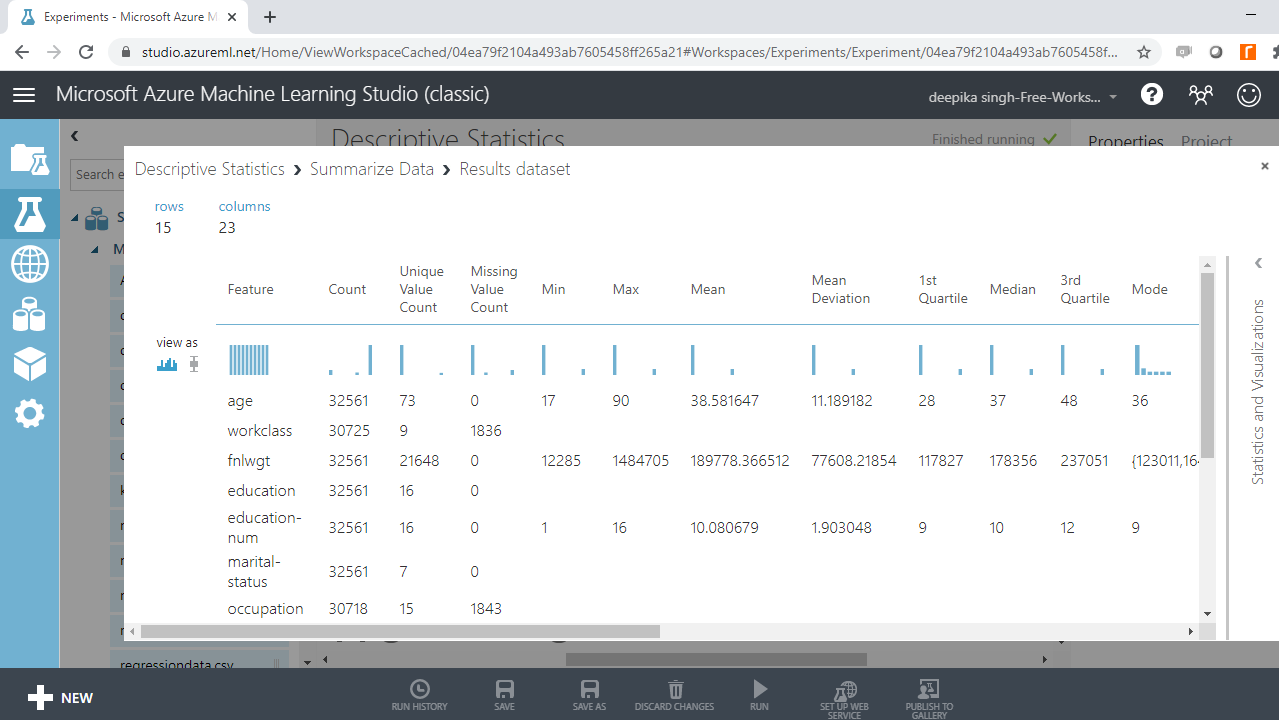Select the Count column histogram thumbnail

(350, 360)
